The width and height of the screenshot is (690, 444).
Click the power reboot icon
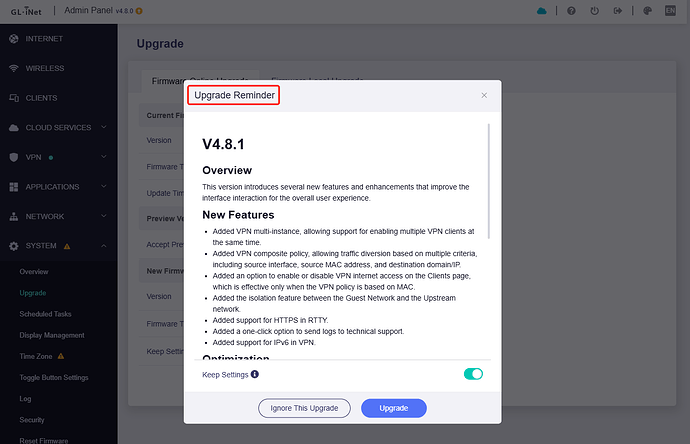[x=595, y=11]
